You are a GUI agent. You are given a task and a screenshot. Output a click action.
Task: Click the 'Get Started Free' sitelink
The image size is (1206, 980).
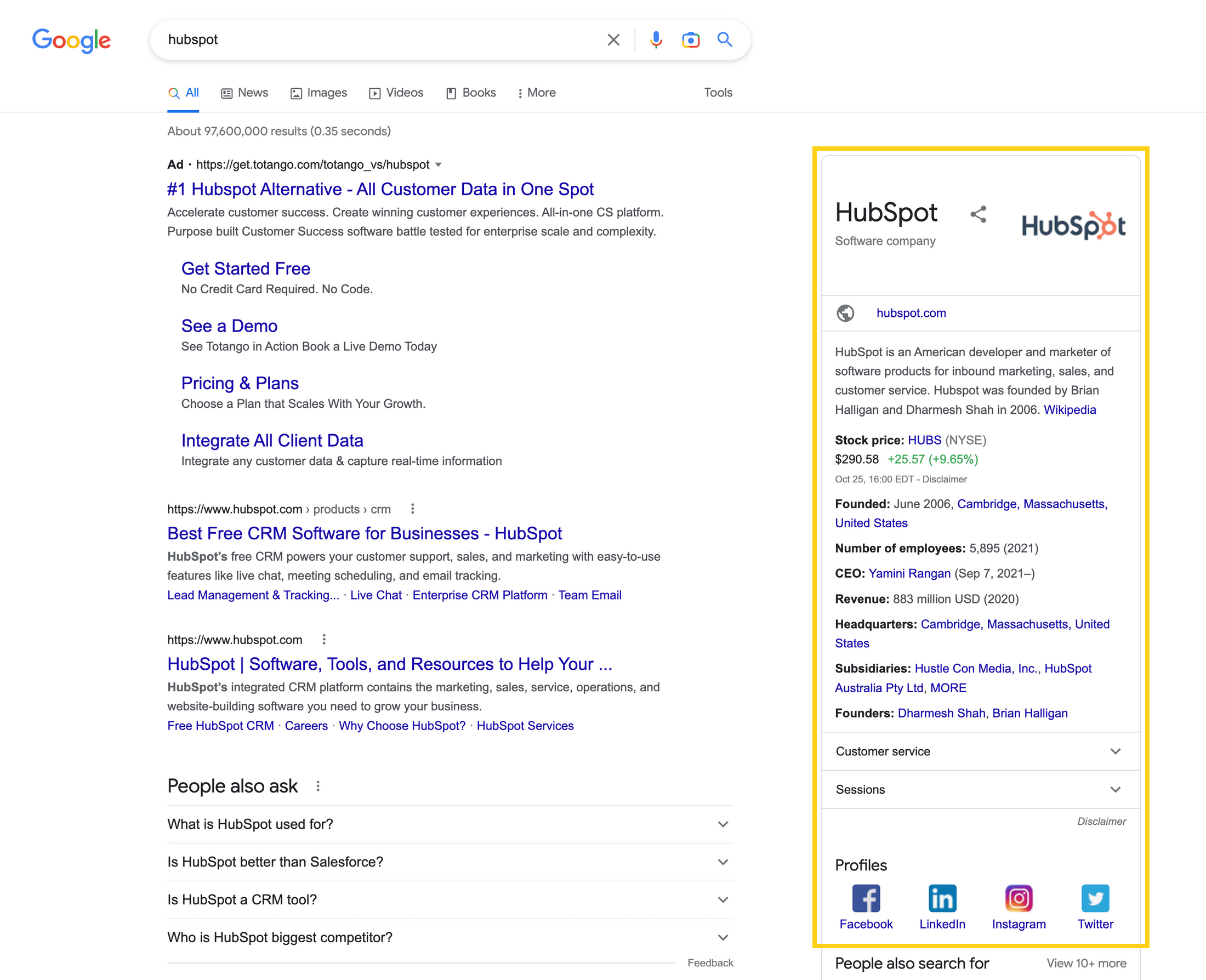[246, 269]
